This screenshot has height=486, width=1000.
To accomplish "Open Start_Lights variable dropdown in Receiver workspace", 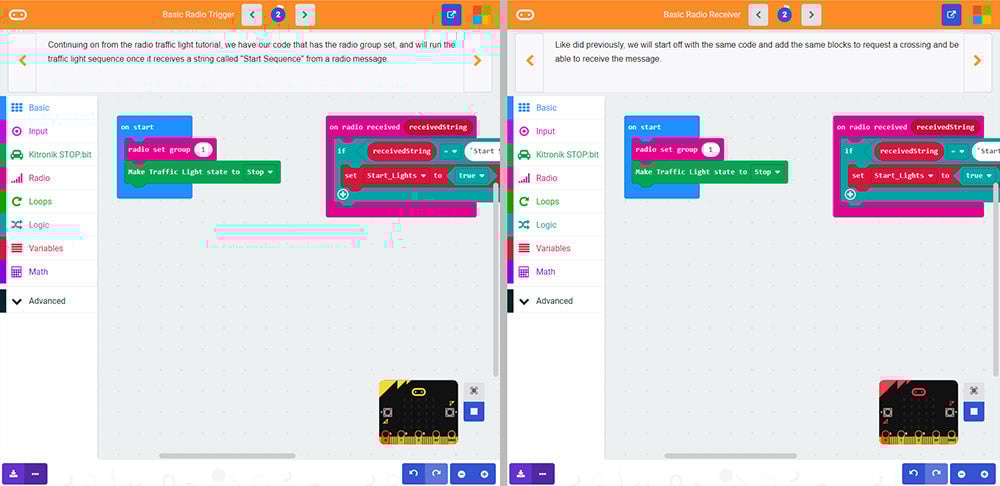I will coord(904,175).
